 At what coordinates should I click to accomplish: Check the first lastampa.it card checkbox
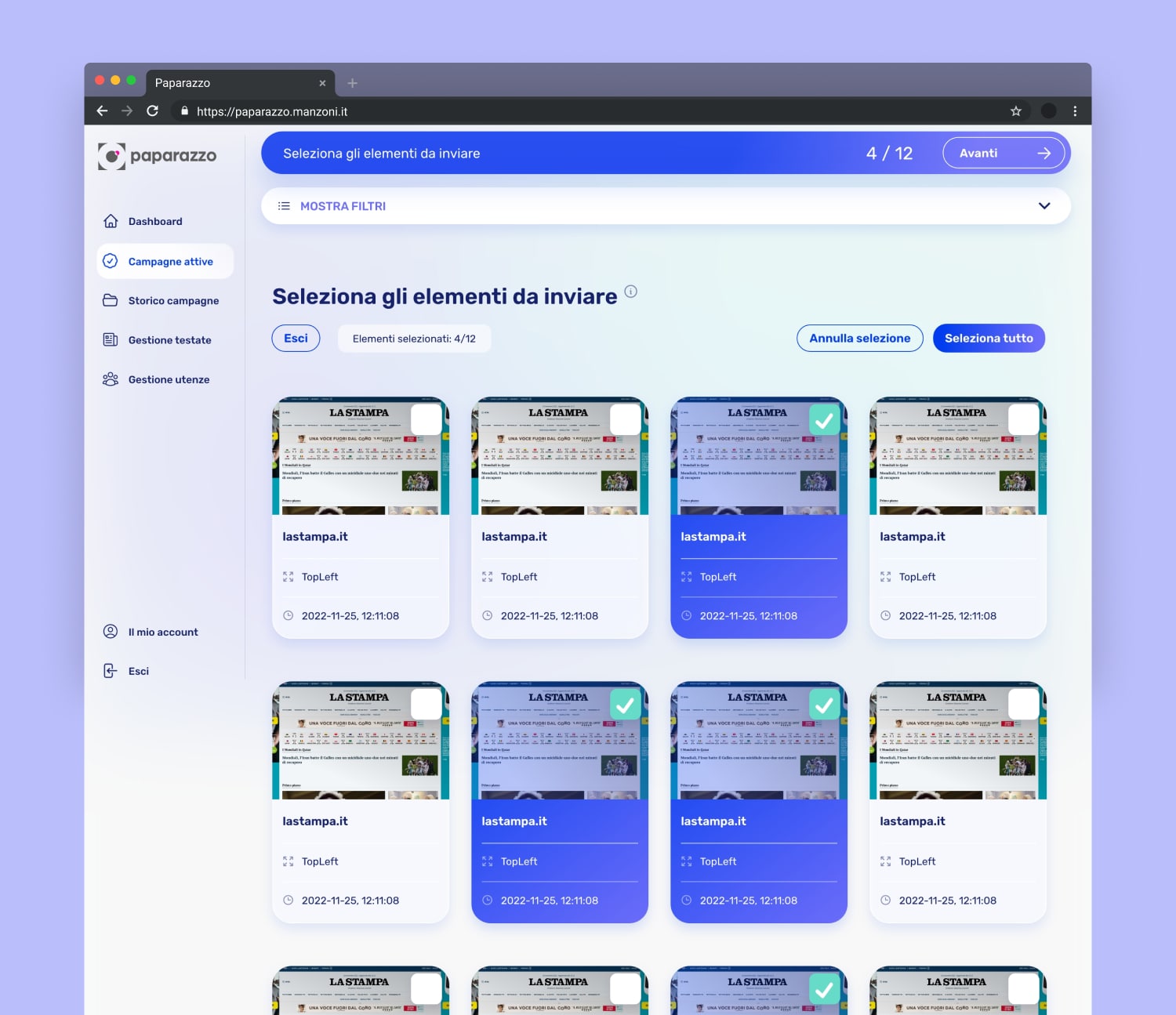426,420
